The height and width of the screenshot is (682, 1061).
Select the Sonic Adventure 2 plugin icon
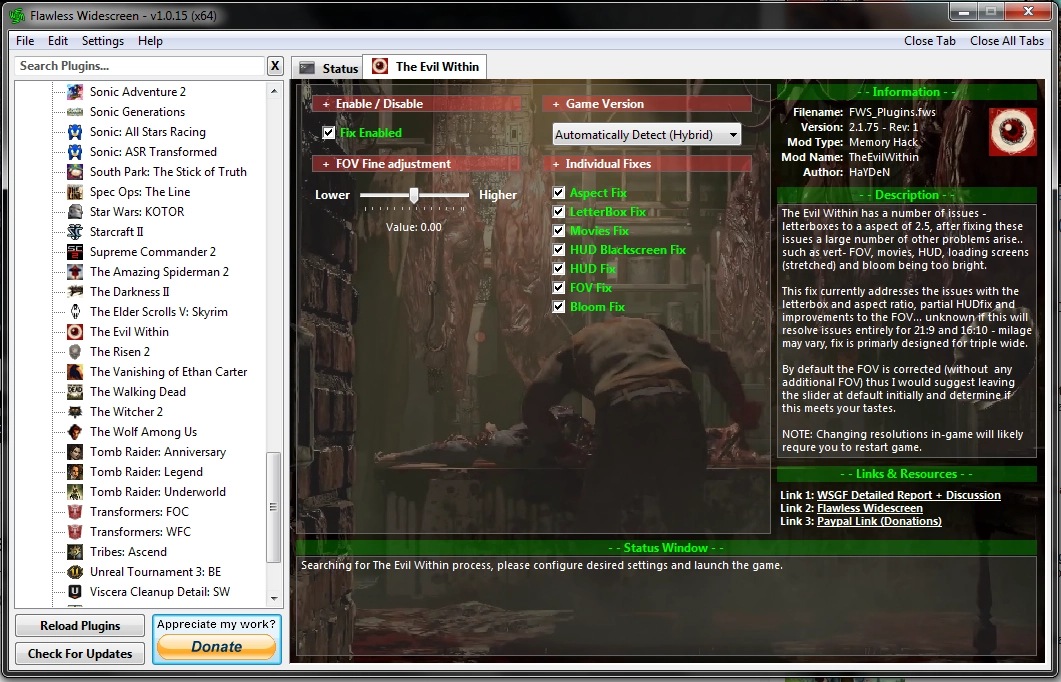pos(75,91)
